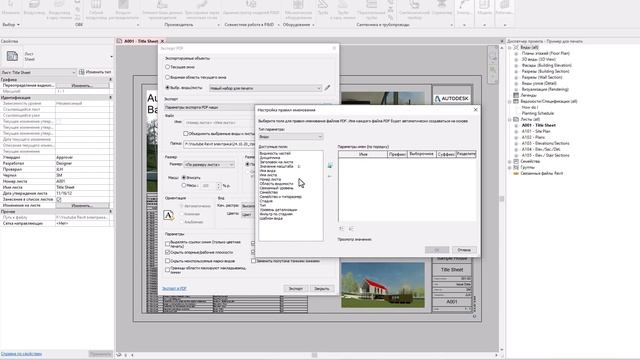Click the sheet type icon in Properties panel
Image resolution: width=640 pixels, height=360 pixels.
tap(12, 56)
